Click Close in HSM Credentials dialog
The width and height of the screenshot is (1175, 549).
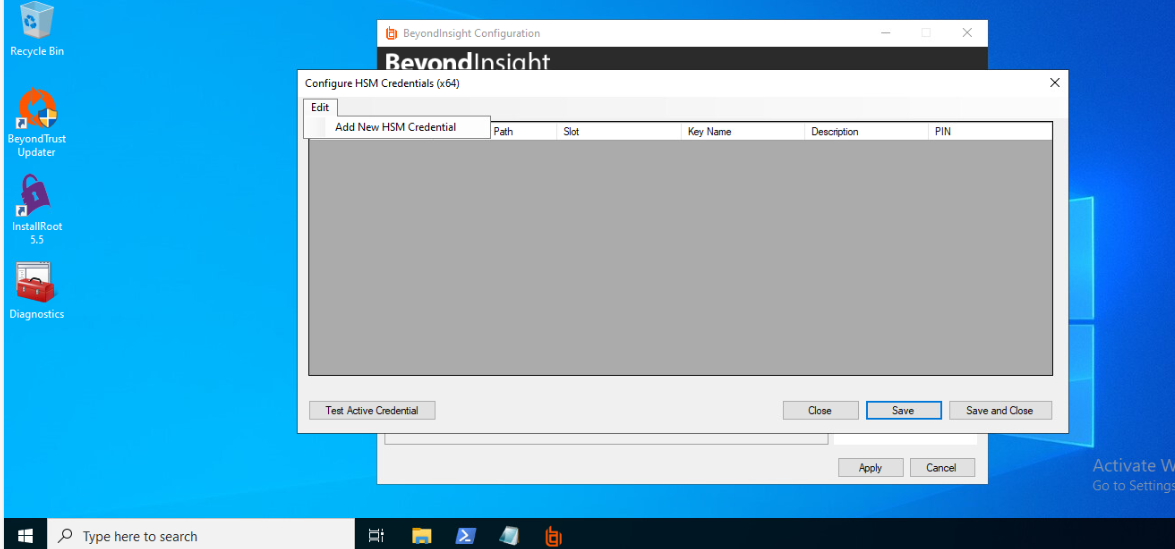pos(820,410)
